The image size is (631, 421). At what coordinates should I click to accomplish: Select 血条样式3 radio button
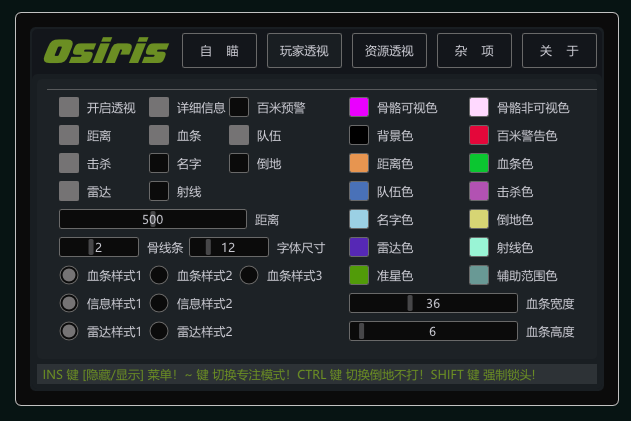(249, 275)
